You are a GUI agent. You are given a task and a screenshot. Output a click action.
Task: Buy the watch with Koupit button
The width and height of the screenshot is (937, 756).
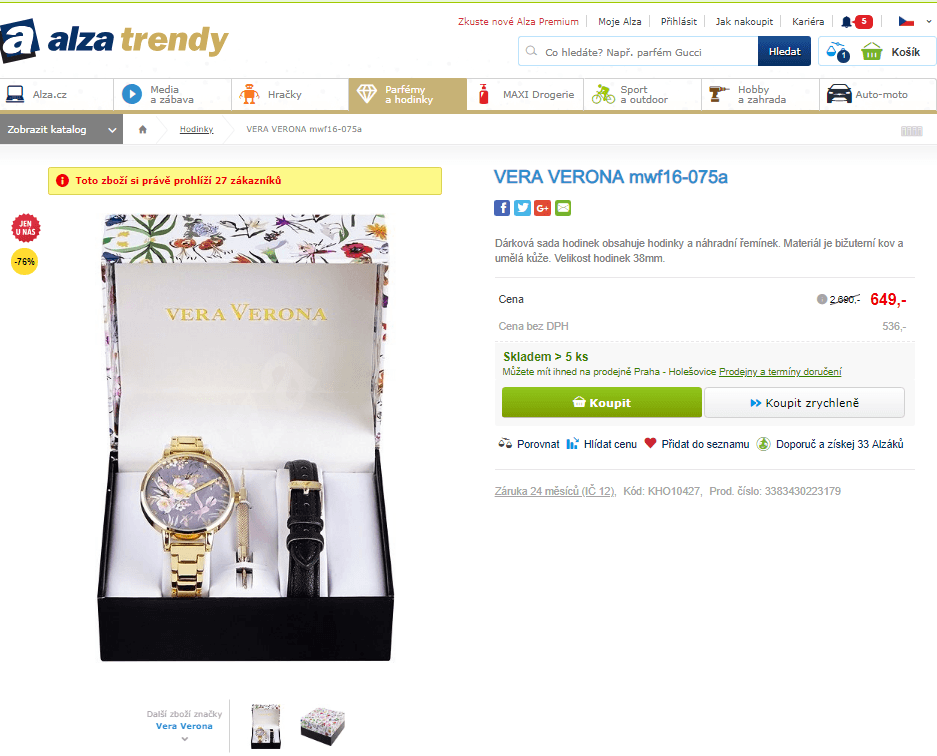[x=602, y=402]
